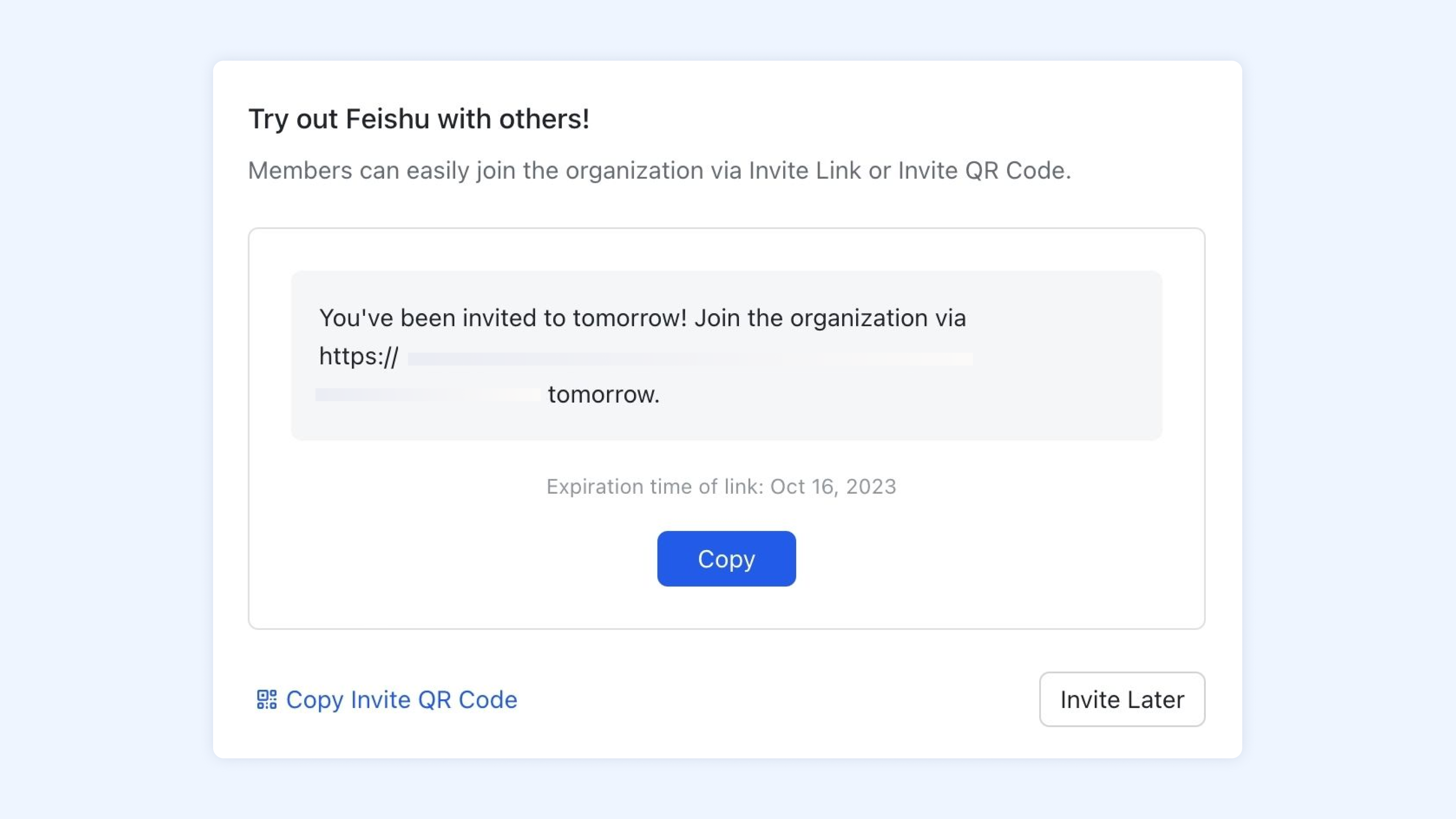1456x819 pixels.
Task: Dismiss the dialog via Invite Later
Action: tap(1122, 699)
